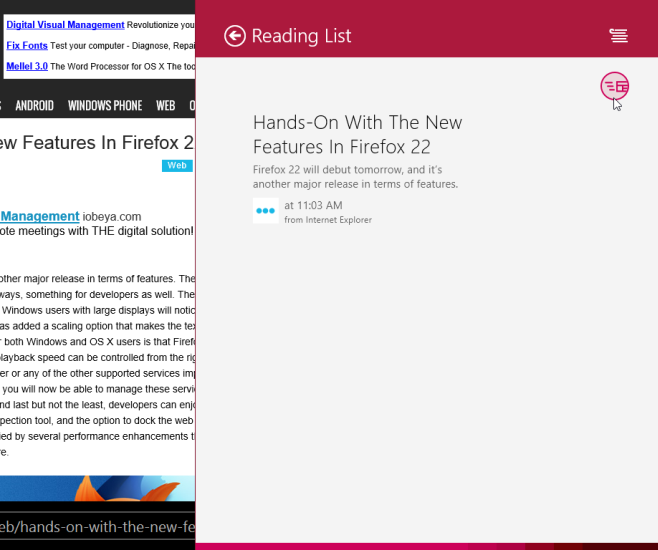Click the Reading List title text
This screenshot has height=550, width=658.
tap(301, 36)
